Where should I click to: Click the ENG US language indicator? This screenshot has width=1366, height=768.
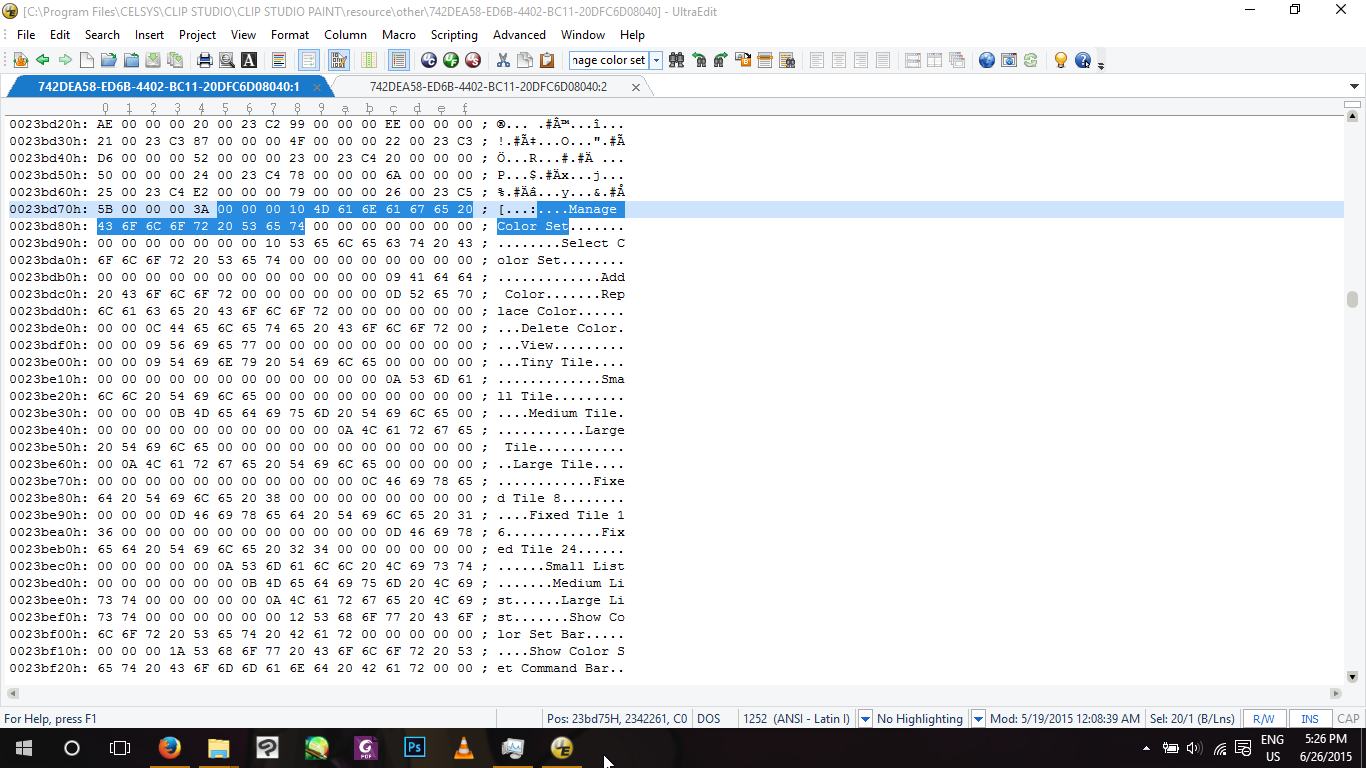tap(1272, 748)
